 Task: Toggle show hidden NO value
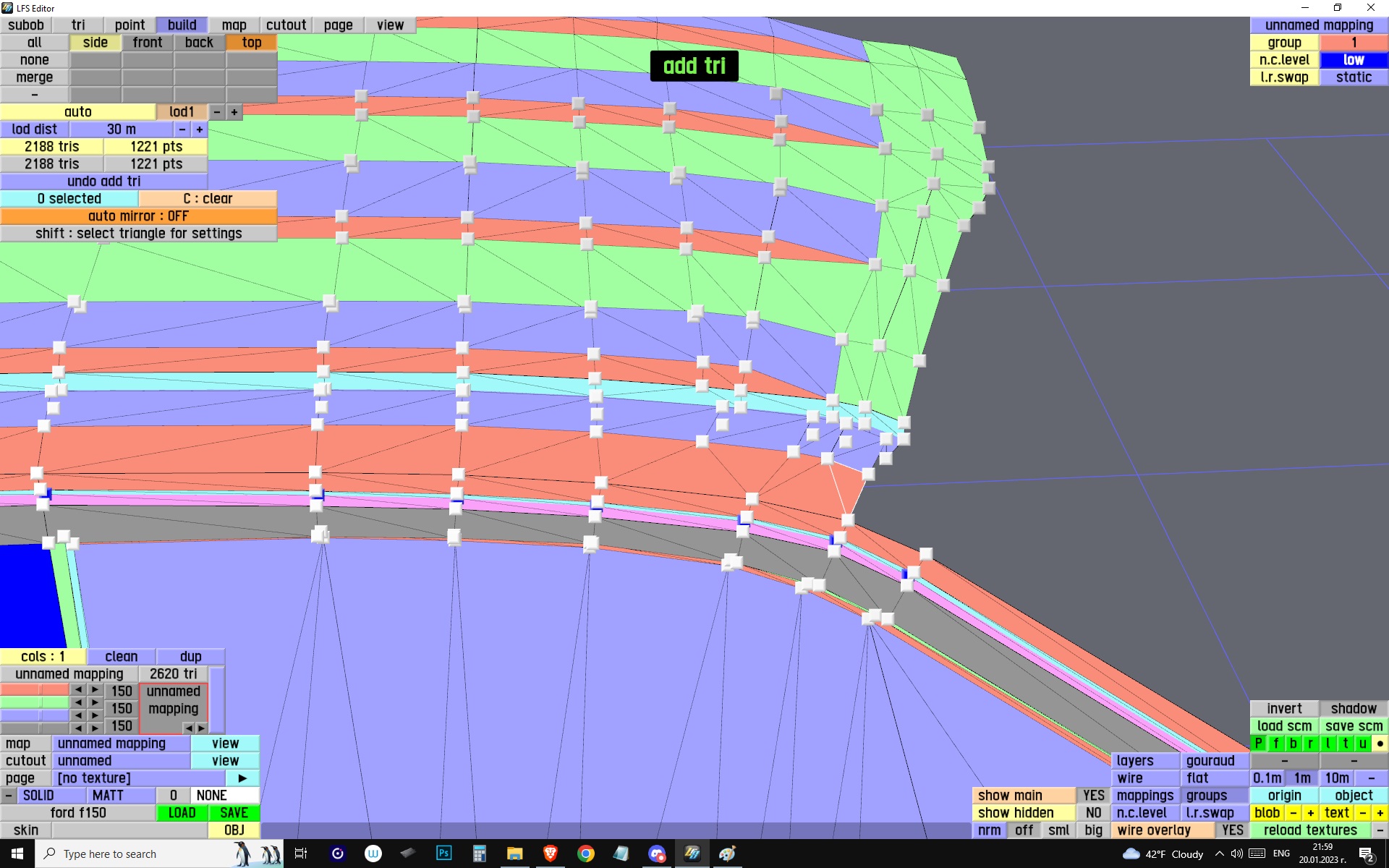click(x=1093, y=812)
